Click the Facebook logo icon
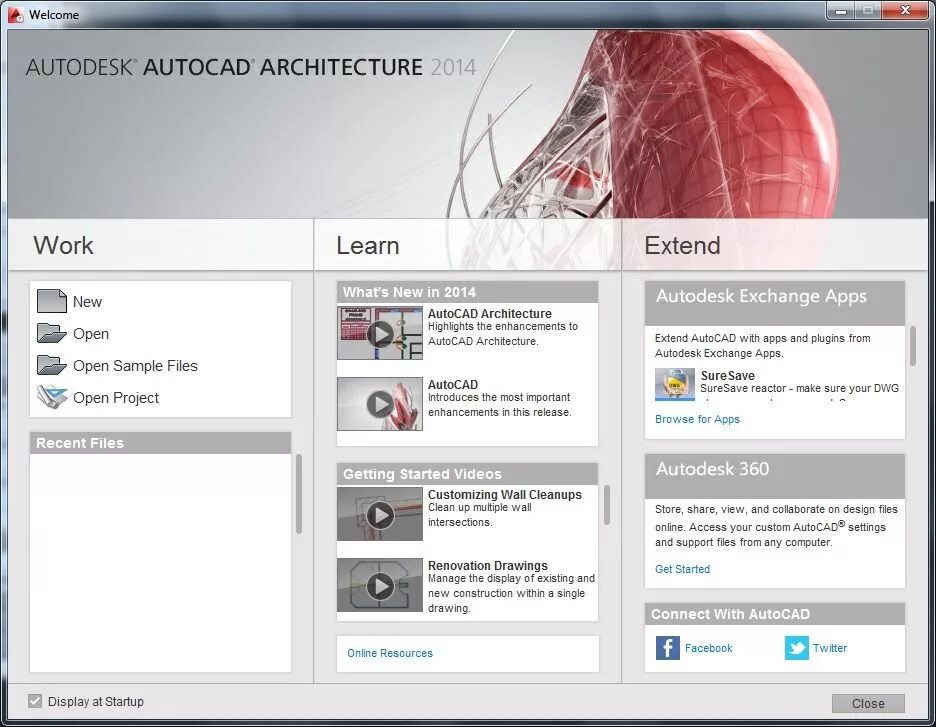 (667, 648)
